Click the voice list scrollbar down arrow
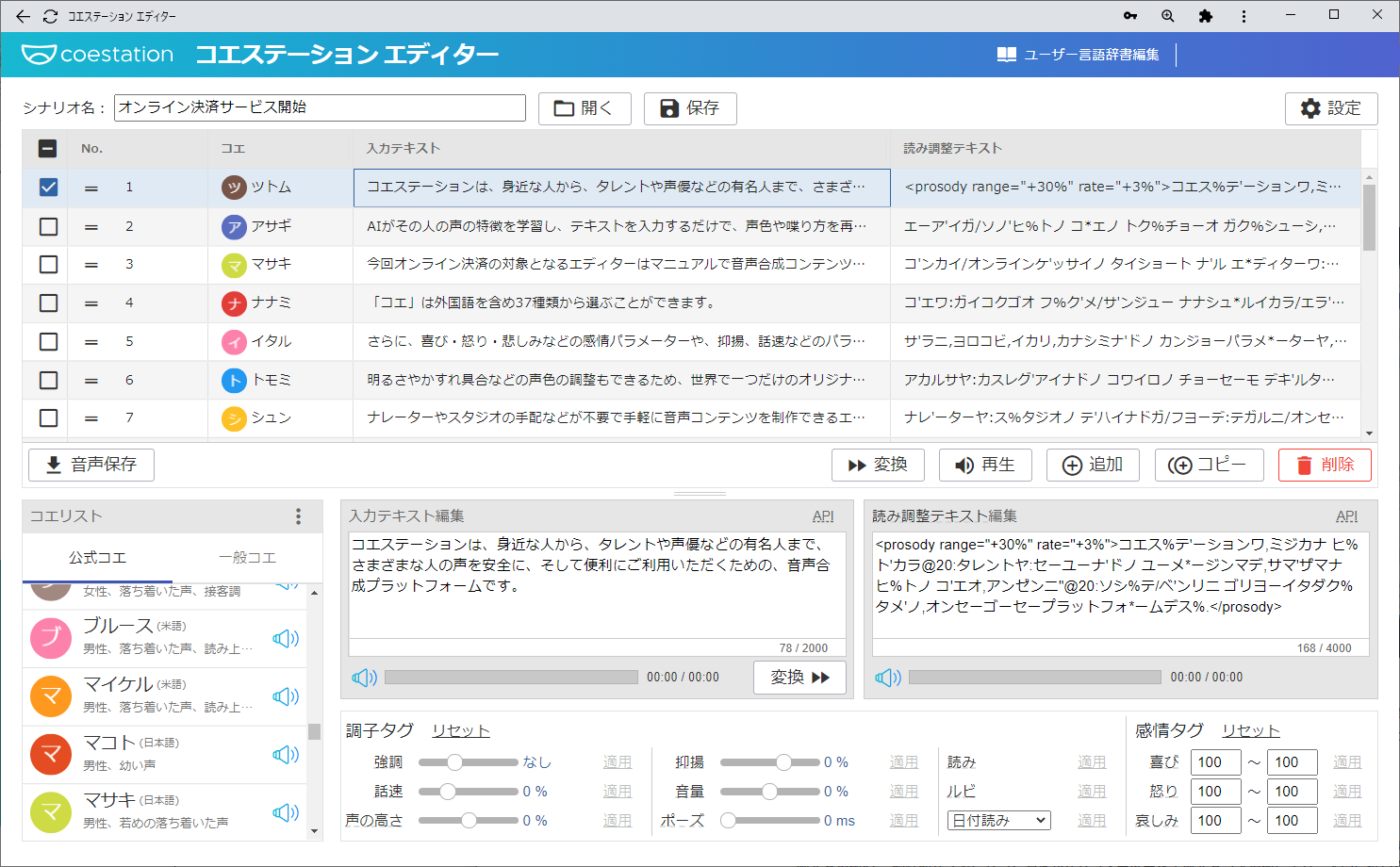Viewport: 1400px width, 867px height. tap(314, 831)
